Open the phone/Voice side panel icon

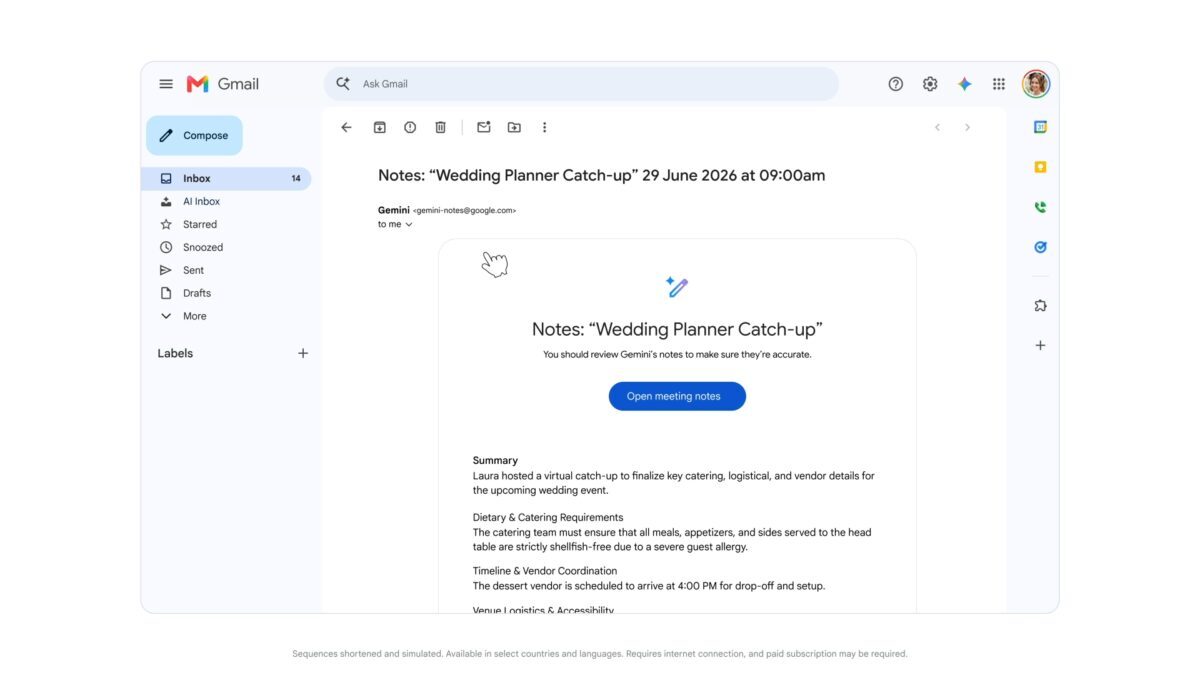1040,207
